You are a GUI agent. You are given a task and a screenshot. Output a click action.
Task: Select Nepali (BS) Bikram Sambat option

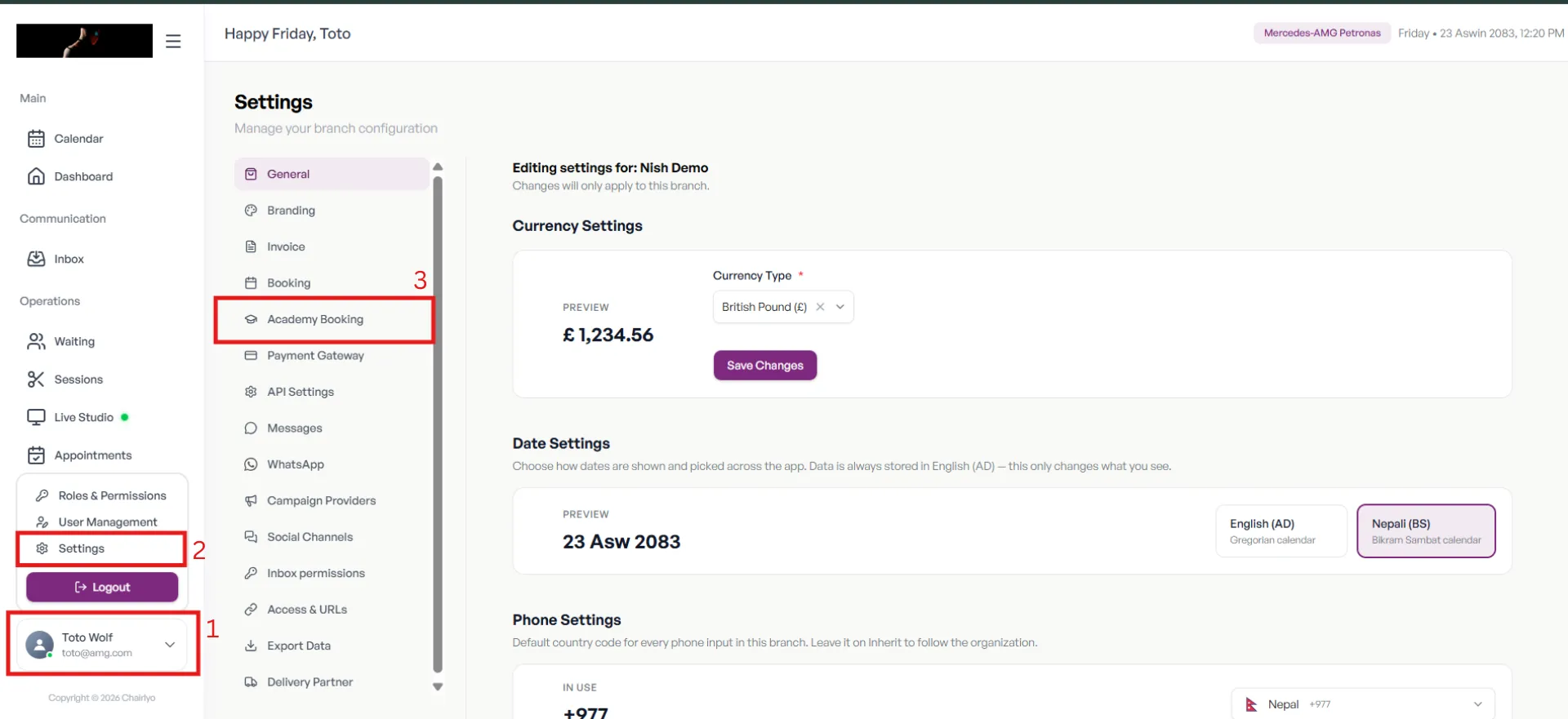(x=1426, y=531)
